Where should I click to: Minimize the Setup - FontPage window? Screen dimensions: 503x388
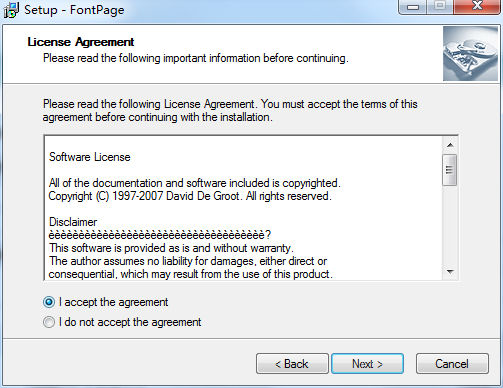(x=413, y=7)
